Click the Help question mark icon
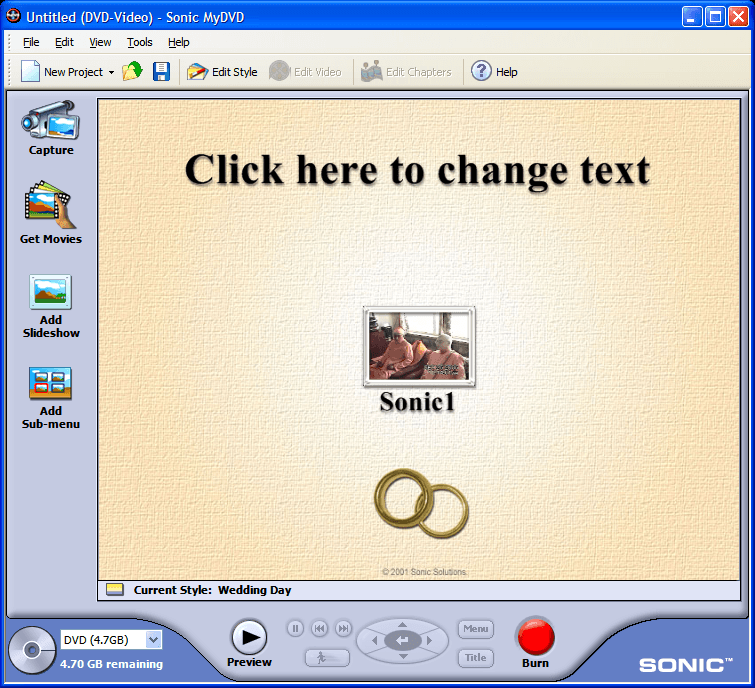 point(481,71)
